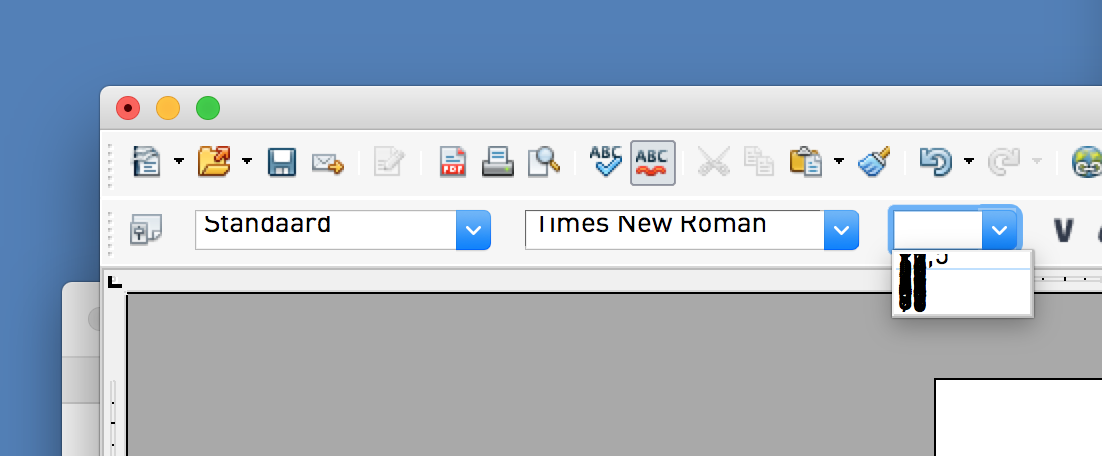1102x456 pixels.
Task: Click the New document icon
Action: click(147, 161)
